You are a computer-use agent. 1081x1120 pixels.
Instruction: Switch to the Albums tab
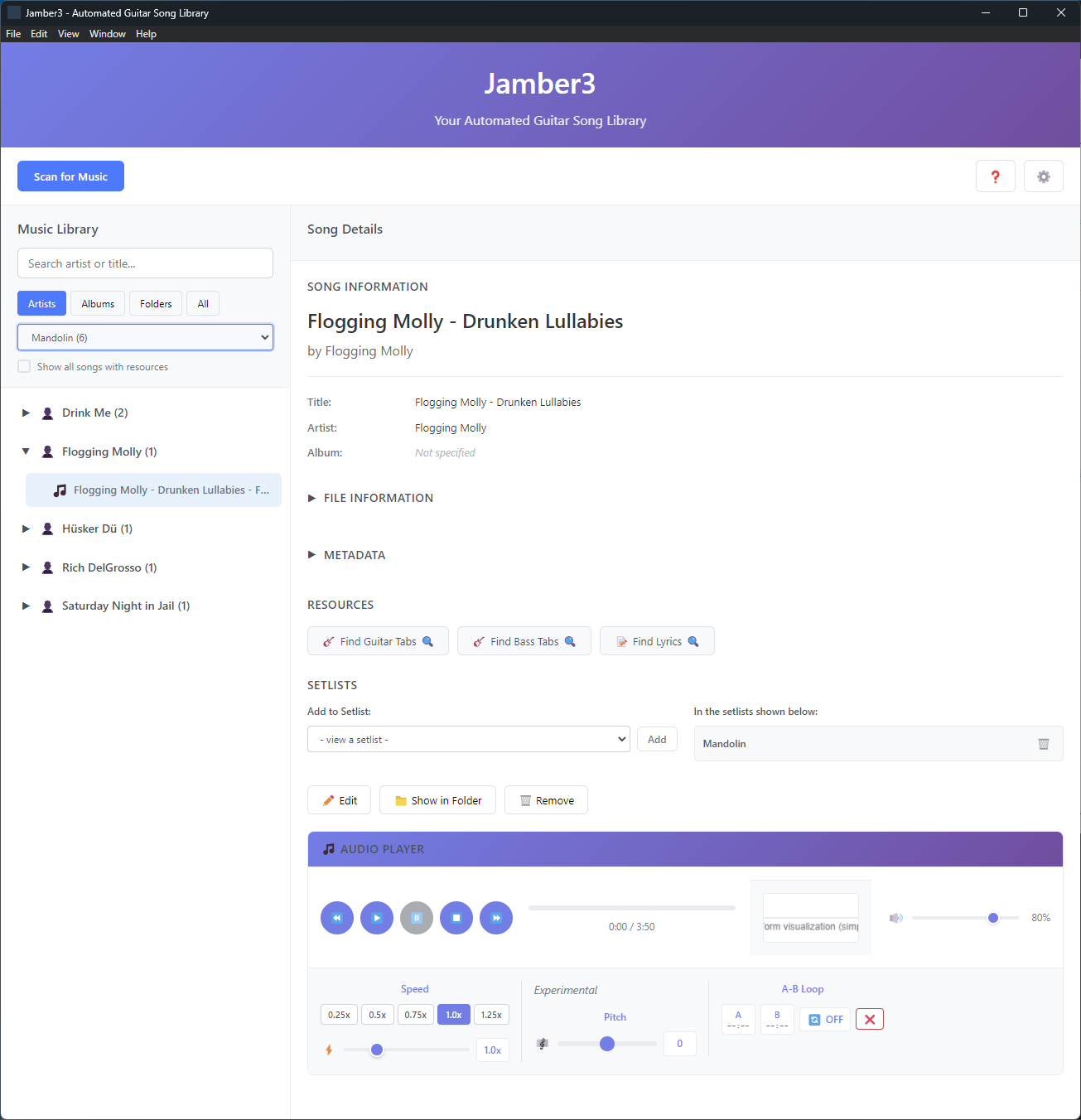pyautogui.click(x=98, y=304)
